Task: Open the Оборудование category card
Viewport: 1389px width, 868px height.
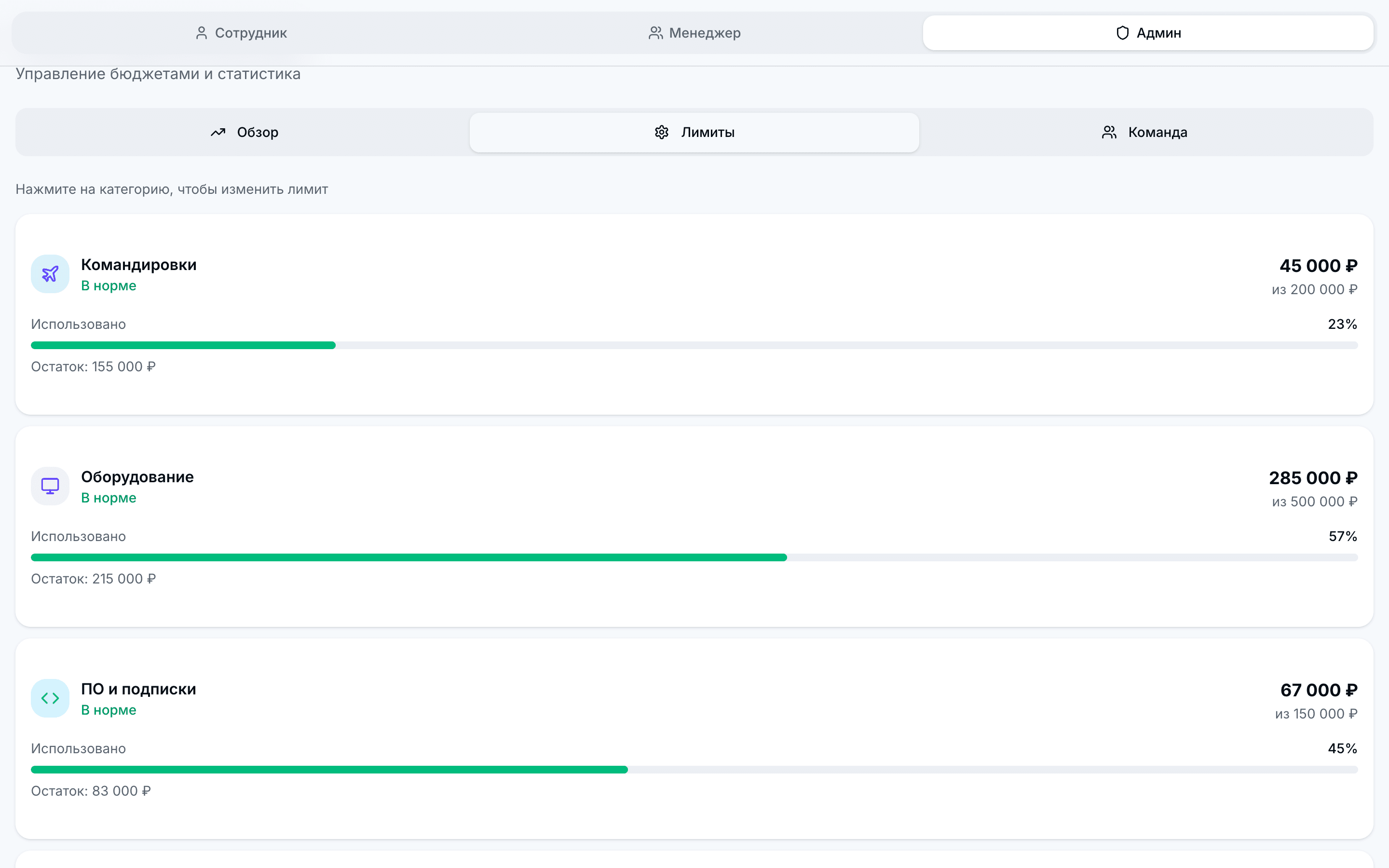Action: pos(694,527)
